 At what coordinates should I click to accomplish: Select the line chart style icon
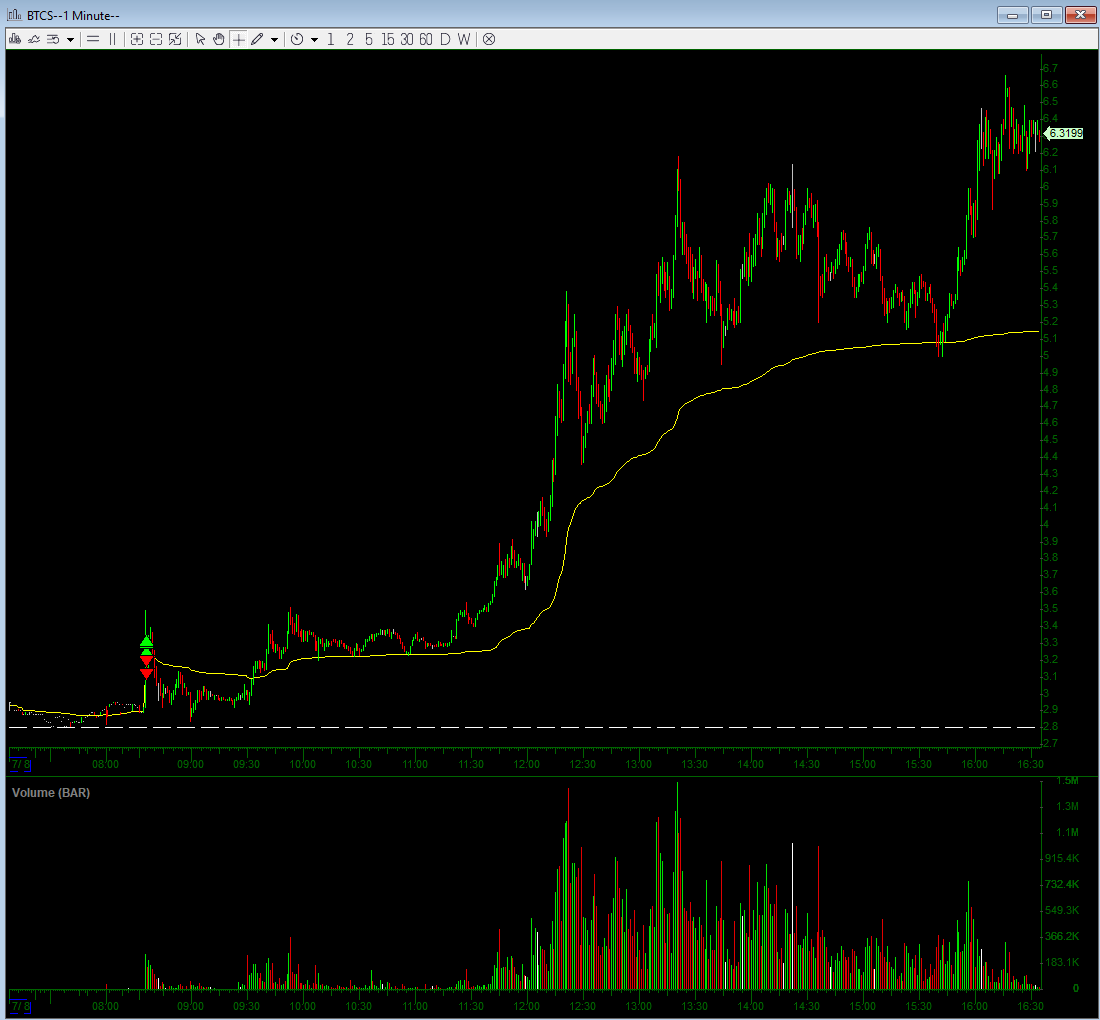point(34,39)
